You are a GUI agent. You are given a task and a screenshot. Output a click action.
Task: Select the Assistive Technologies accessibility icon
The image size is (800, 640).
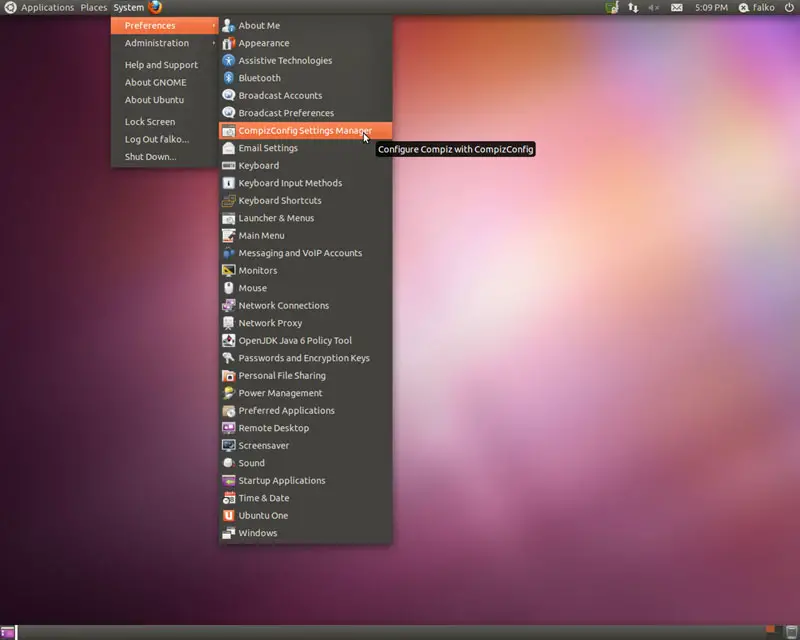tap(229, 60)
